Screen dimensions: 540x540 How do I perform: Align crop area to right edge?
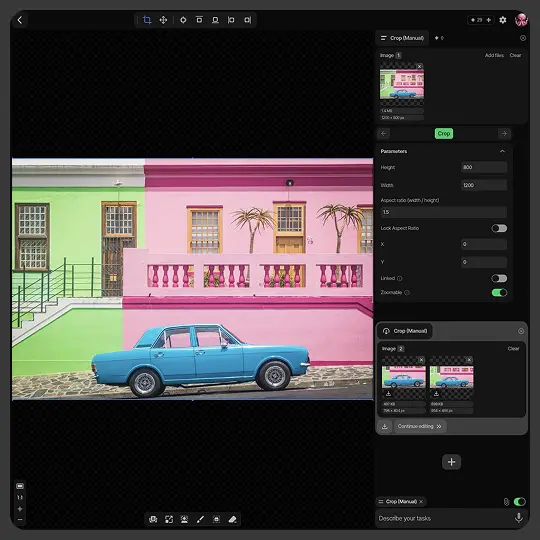[x=247, y=20]
